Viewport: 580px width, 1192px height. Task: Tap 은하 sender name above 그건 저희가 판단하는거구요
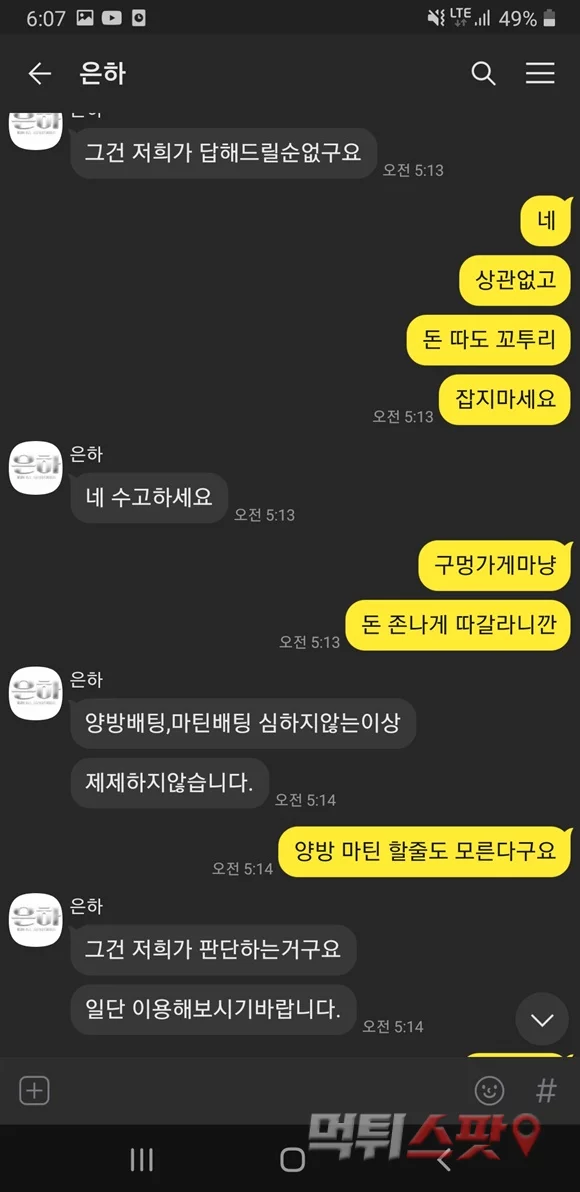86,905
